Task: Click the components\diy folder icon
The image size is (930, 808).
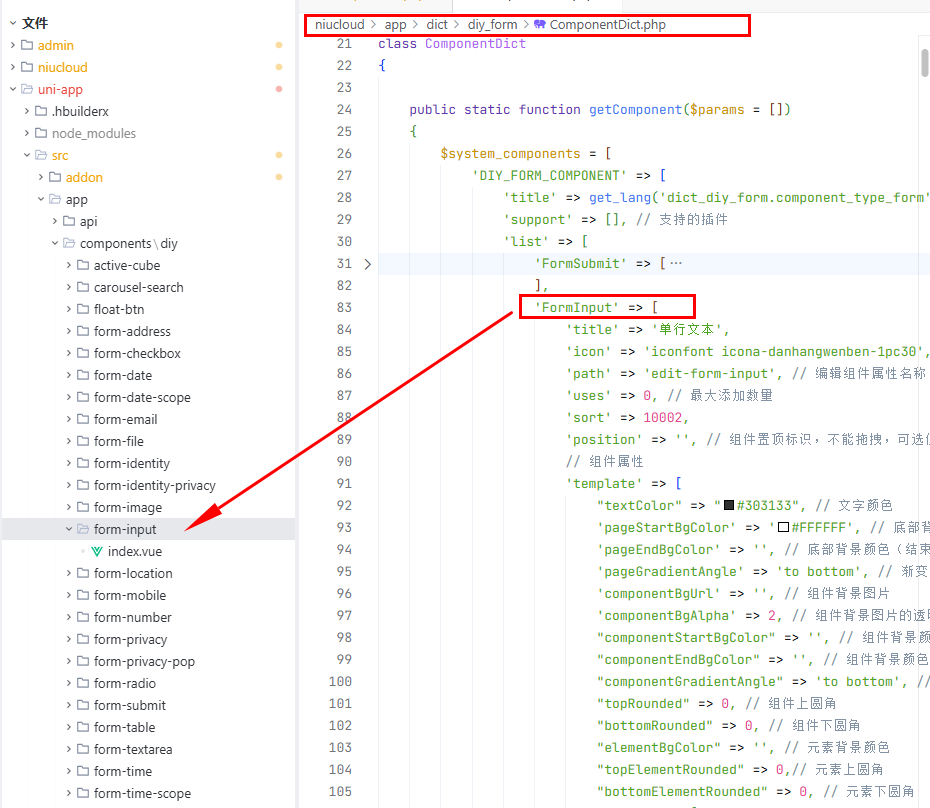Action: [69, 243]
